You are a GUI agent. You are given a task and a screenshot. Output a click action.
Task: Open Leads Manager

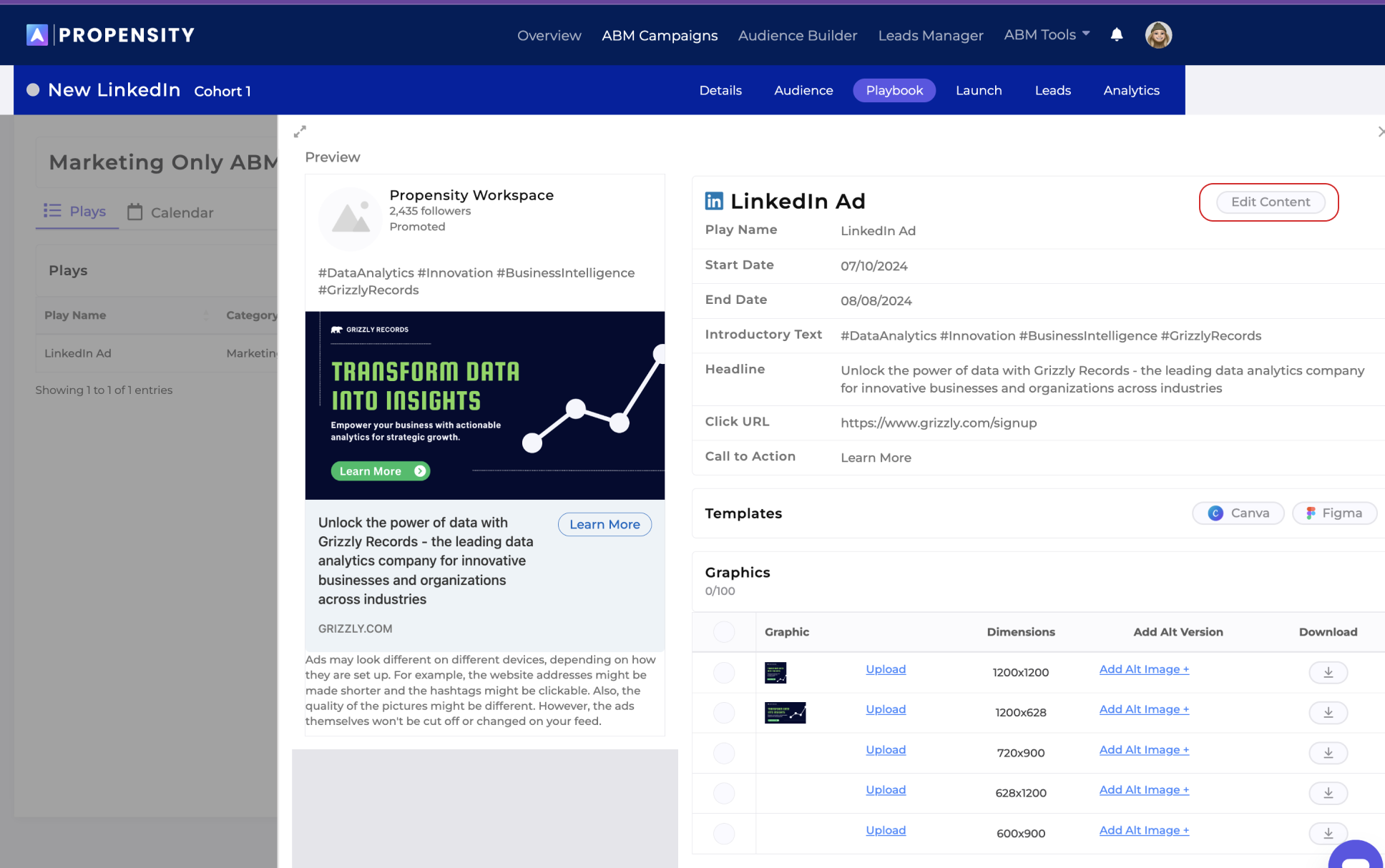pos(931,36)
